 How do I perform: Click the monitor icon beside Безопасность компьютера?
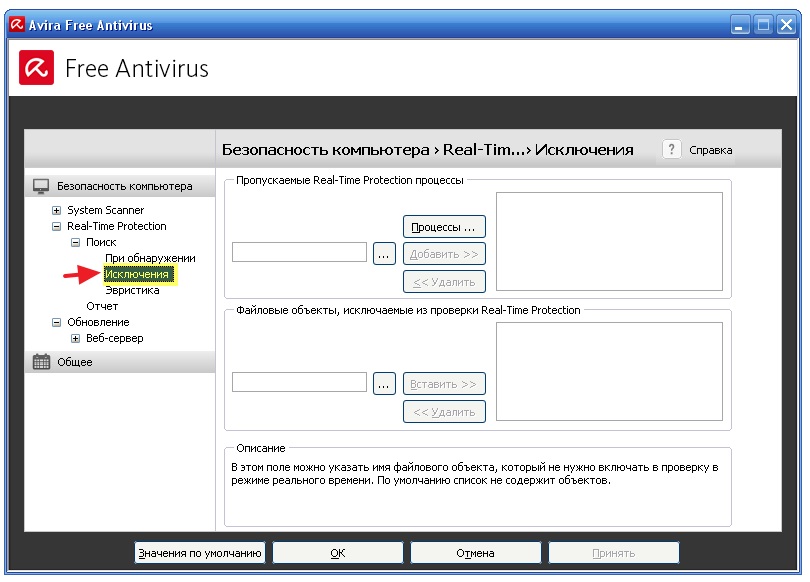click(x=41, y=186)
